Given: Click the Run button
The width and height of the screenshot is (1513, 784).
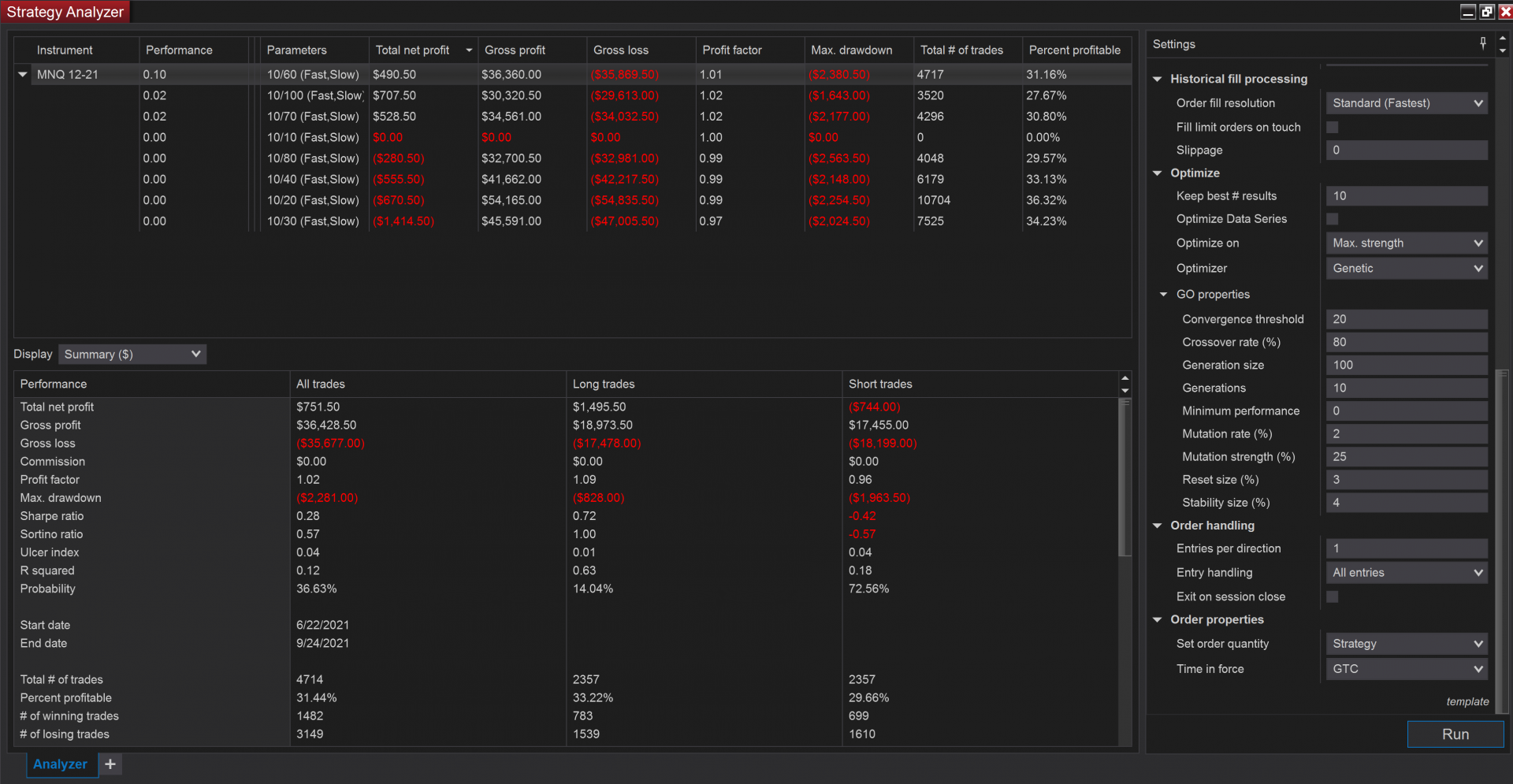Looking at the screenshot, I should 1455,734.
